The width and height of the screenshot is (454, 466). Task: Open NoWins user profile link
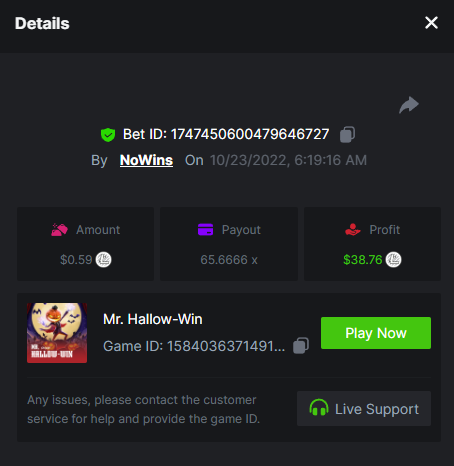146,160
